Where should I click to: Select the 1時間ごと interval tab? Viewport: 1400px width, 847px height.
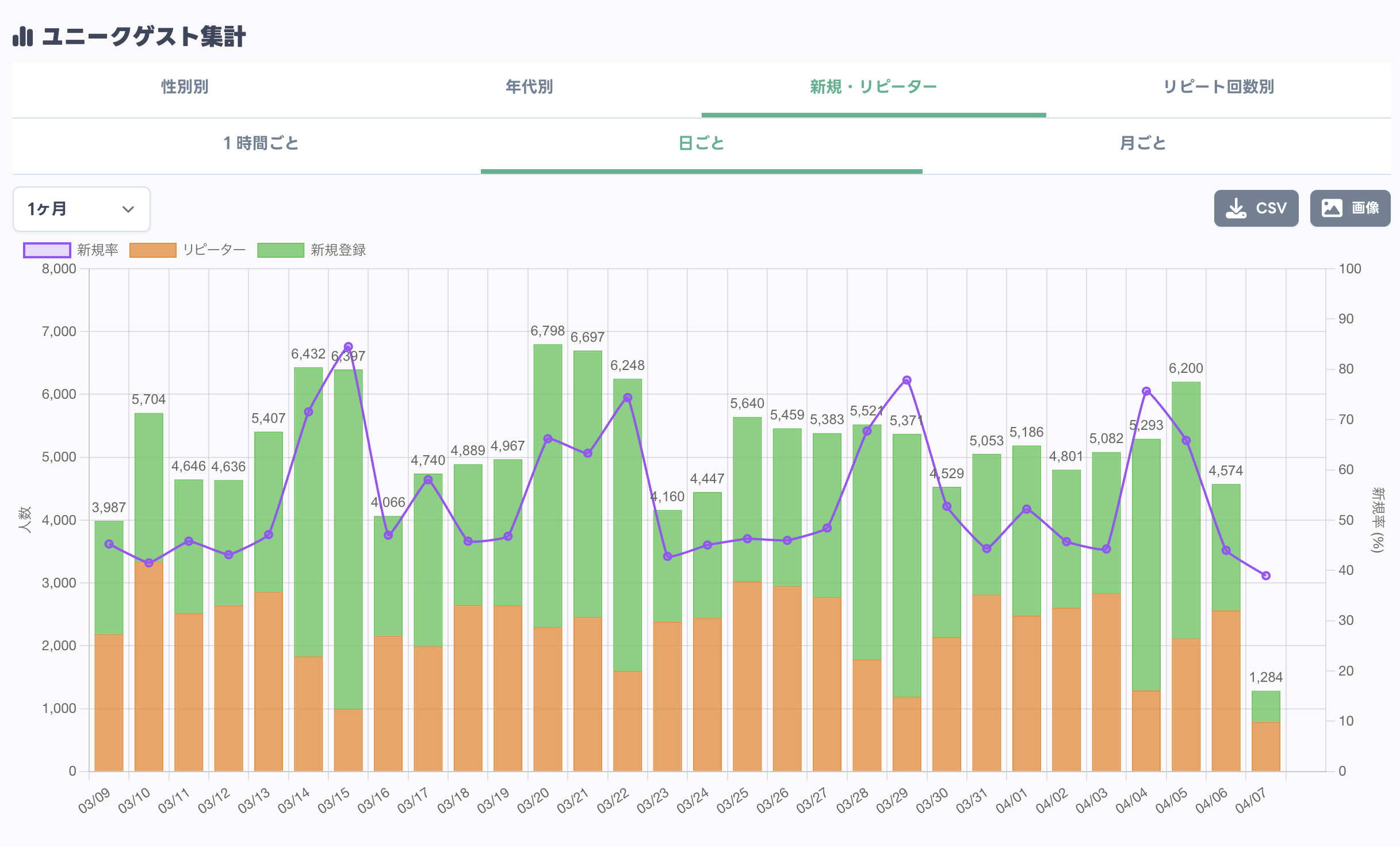coord(261,143)
